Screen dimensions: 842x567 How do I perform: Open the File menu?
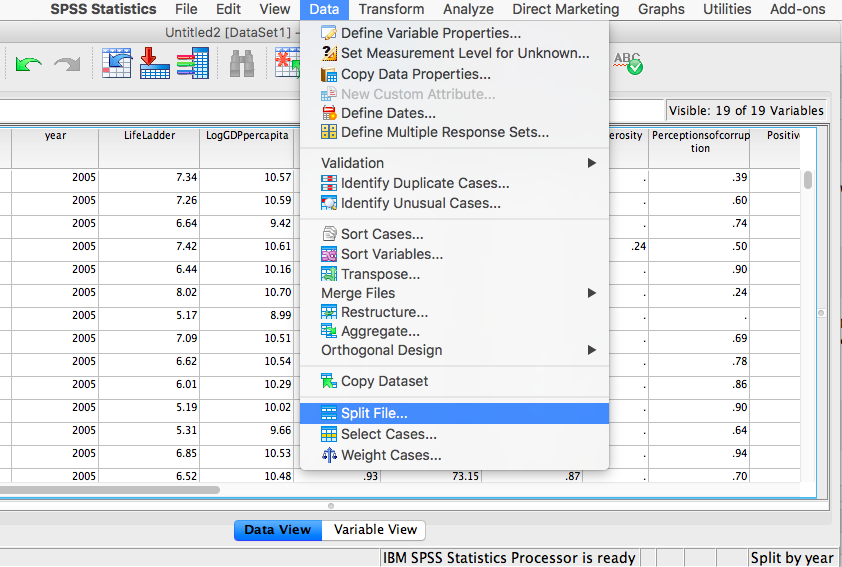(x=186, y=9)
